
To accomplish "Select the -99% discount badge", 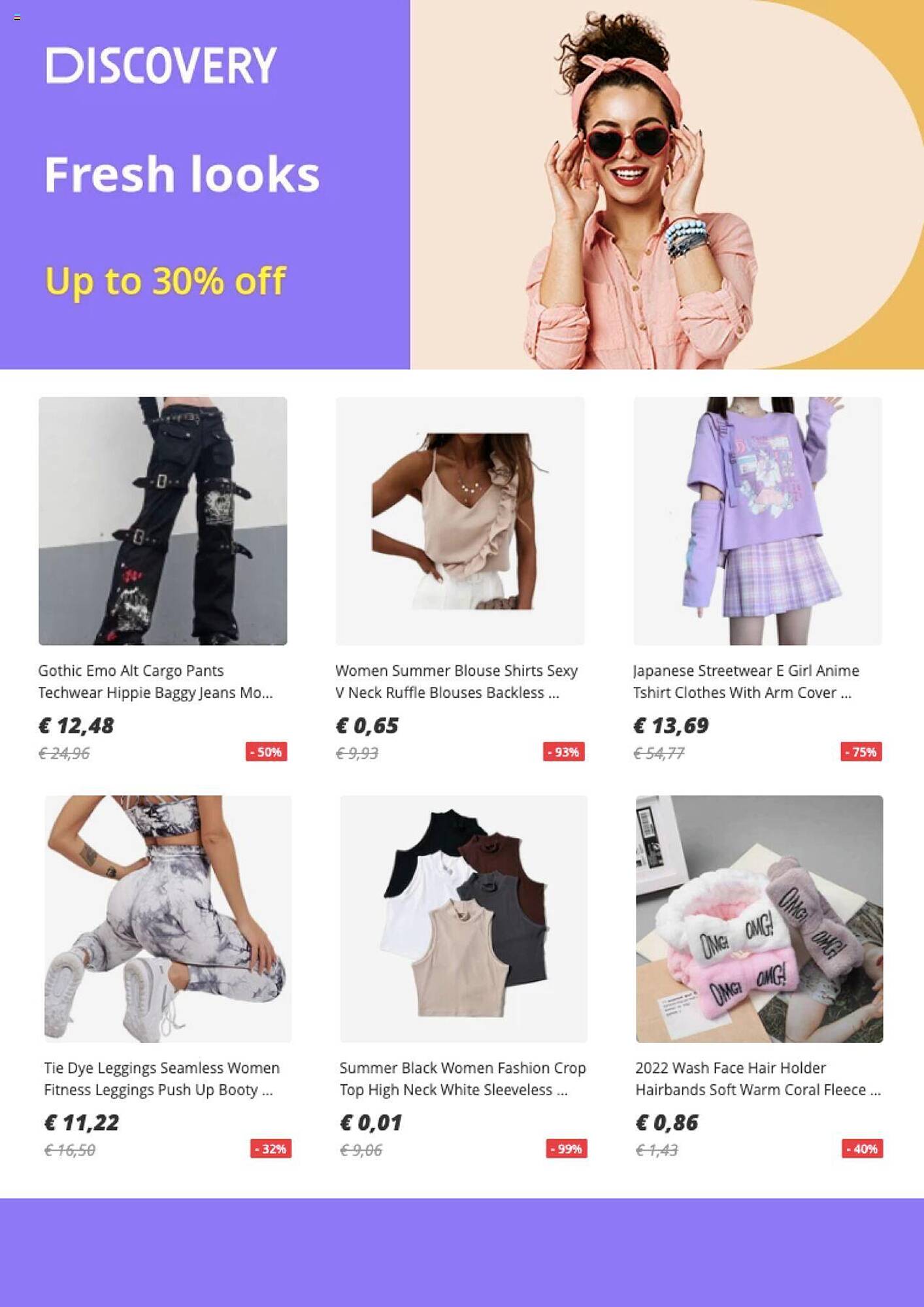I will coord(567,1149).
